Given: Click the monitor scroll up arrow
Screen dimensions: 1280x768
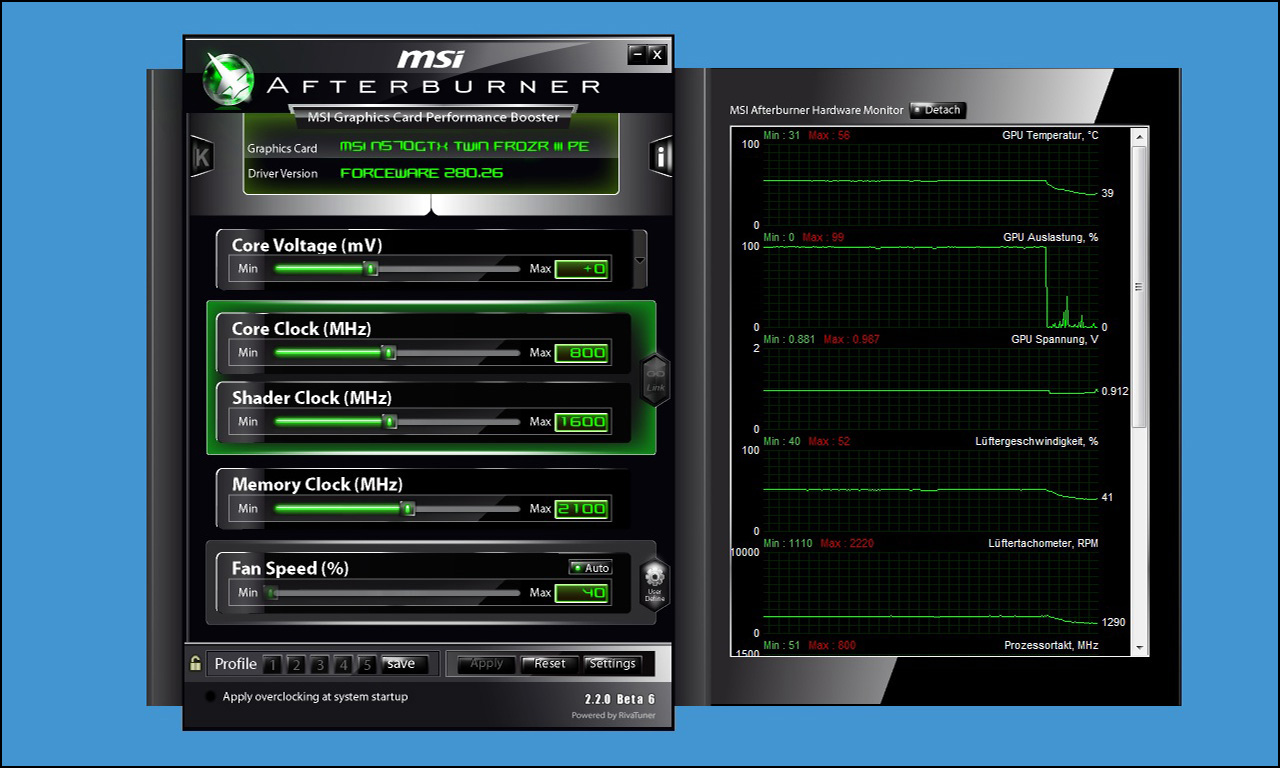Looking at the screenshot, I should (x=1138, y=135).
